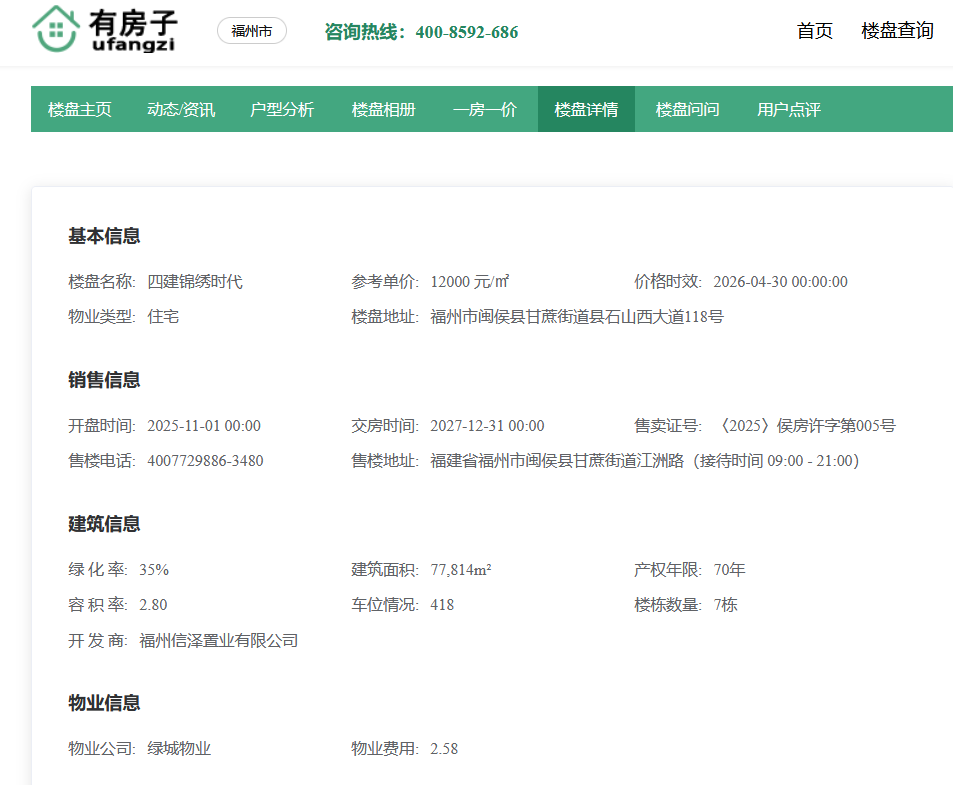Click the 楼盘地址 value with 石山西大道118号

[577, 317]
